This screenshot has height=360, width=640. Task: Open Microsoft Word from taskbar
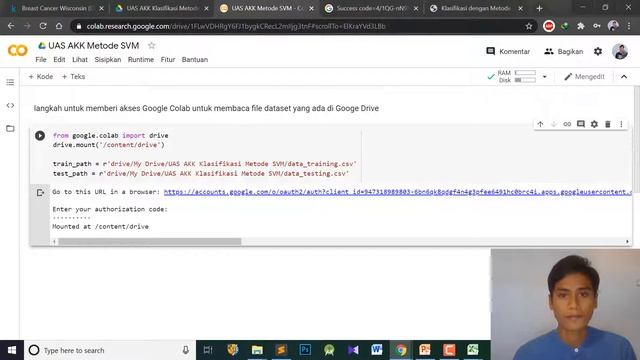pyautogui.click(x=377, y=350)
